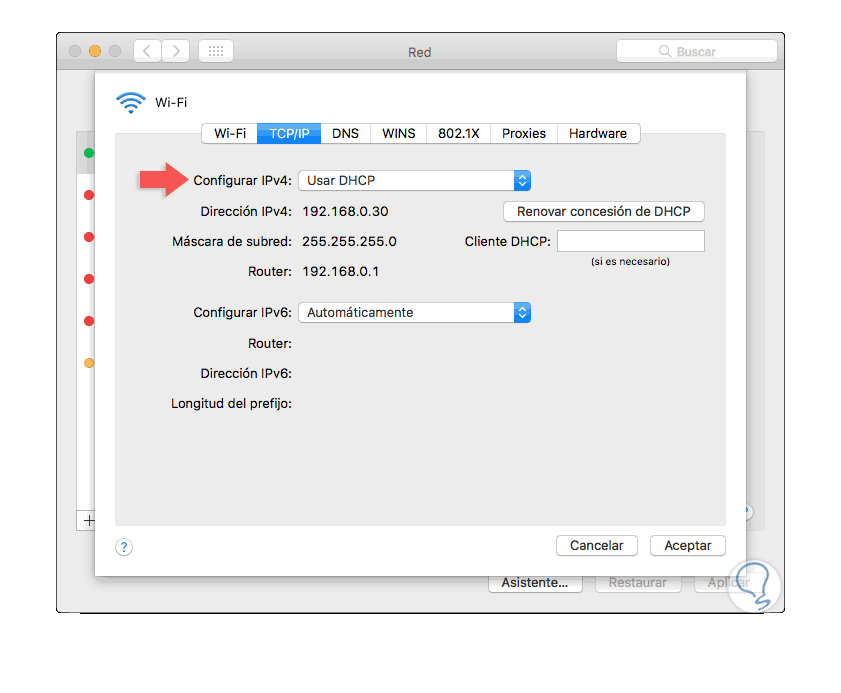The width and height of the screenshot is (841, 693).
Task: Show all preferences grid button
Action: pyautogui.click(x=216, y=51)
